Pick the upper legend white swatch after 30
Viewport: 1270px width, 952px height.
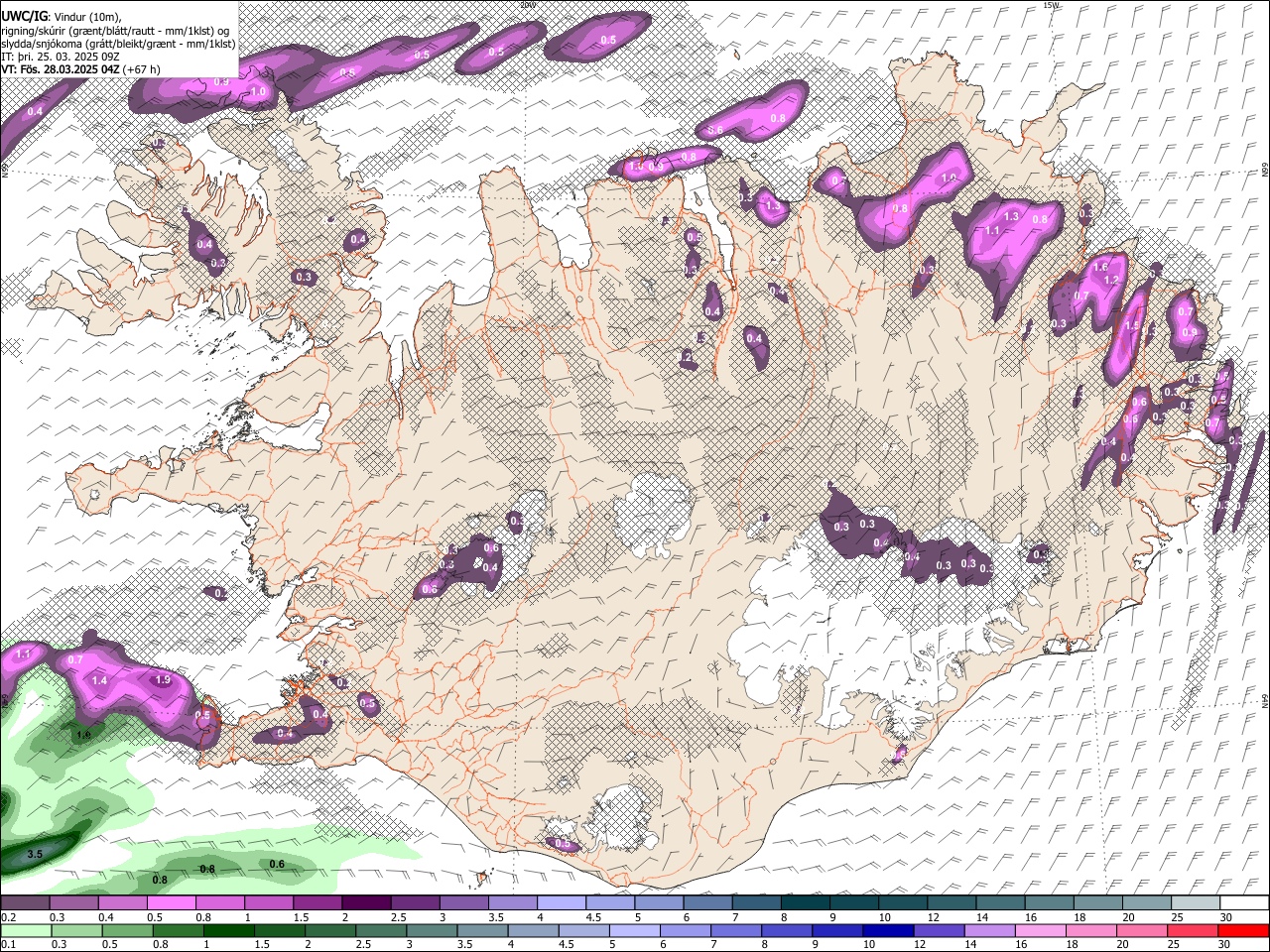coord(1245,903)
